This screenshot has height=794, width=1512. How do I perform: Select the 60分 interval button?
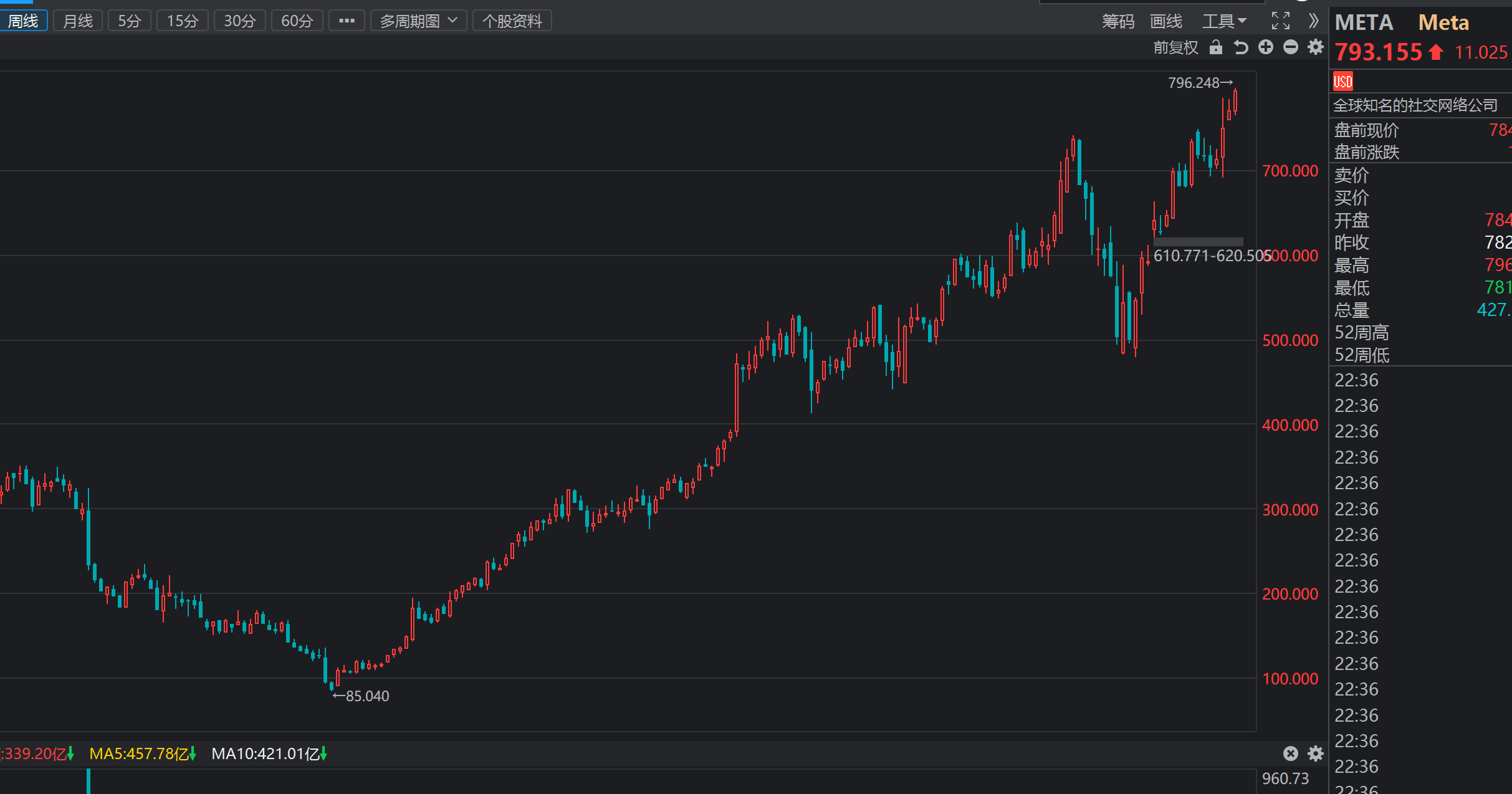point(297,21)
